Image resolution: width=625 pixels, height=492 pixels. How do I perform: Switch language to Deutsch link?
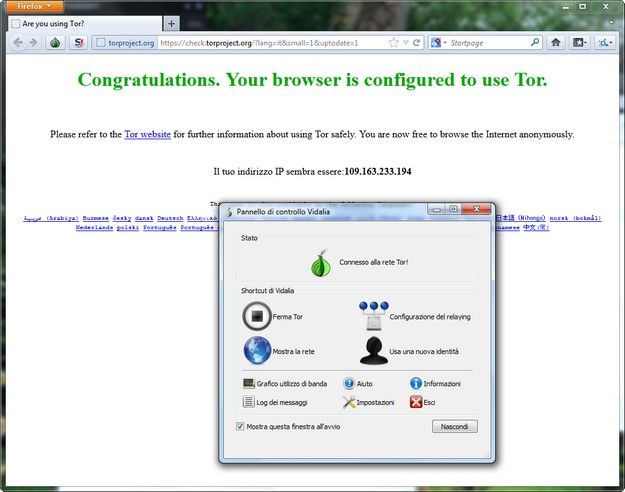click(170, 218)
